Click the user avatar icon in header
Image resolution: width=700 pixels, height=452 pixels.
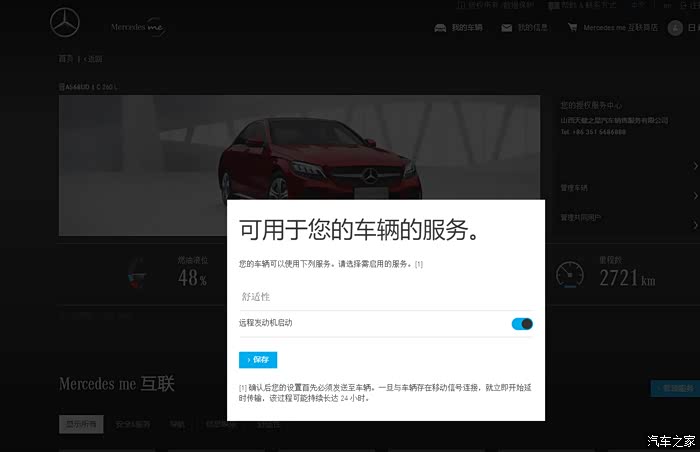[676, 28]
